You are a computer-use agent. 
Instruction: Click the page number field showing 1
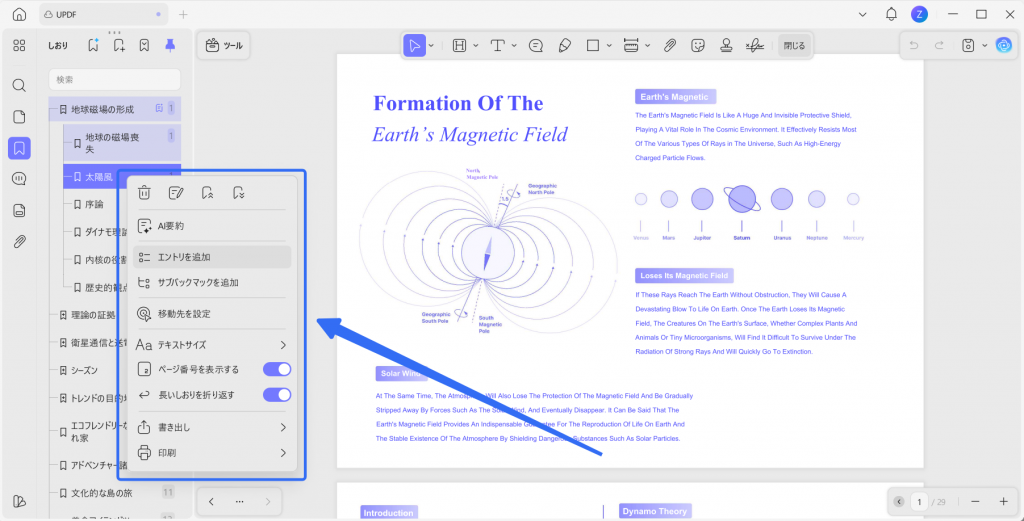pyautogui.click(x=920, y=501)
